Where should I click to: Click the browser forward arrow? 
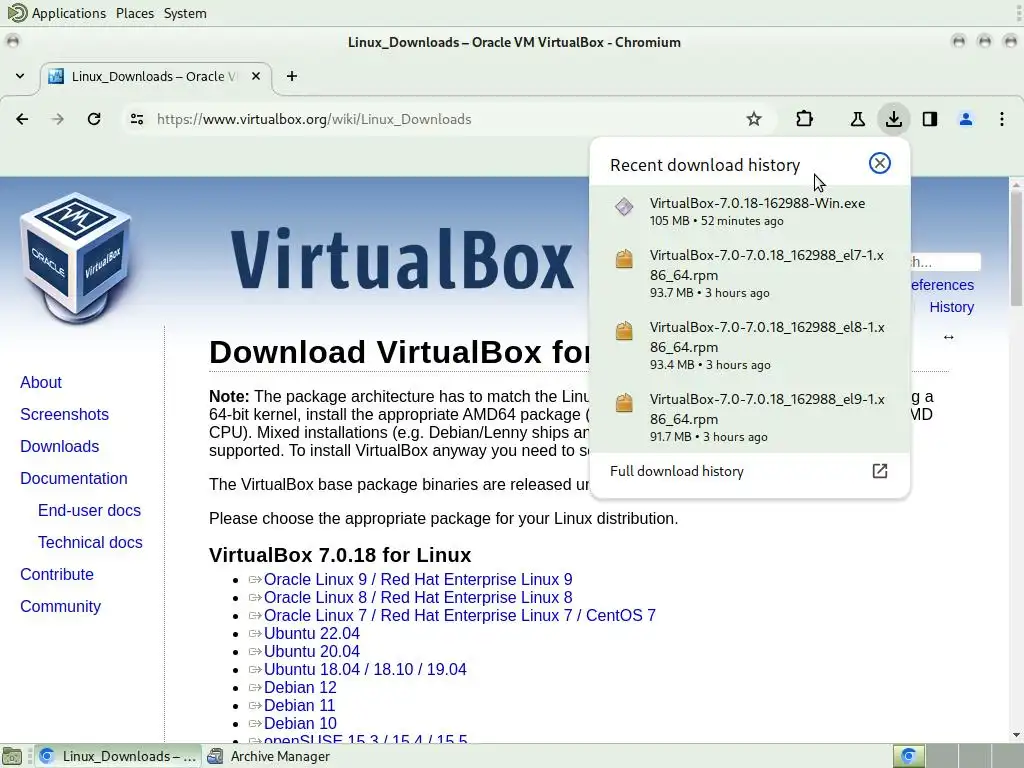tap(57, 119)
